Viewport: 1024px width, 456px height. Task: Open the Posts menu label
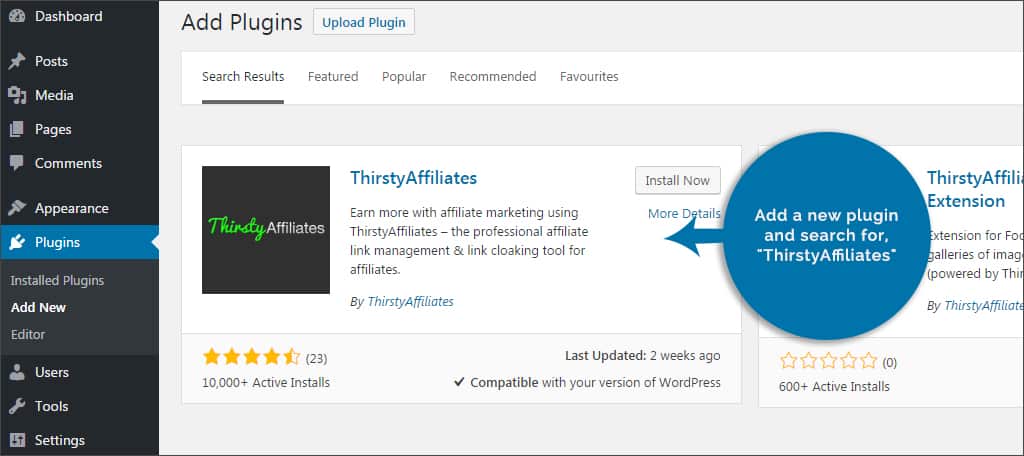[52, 61]
